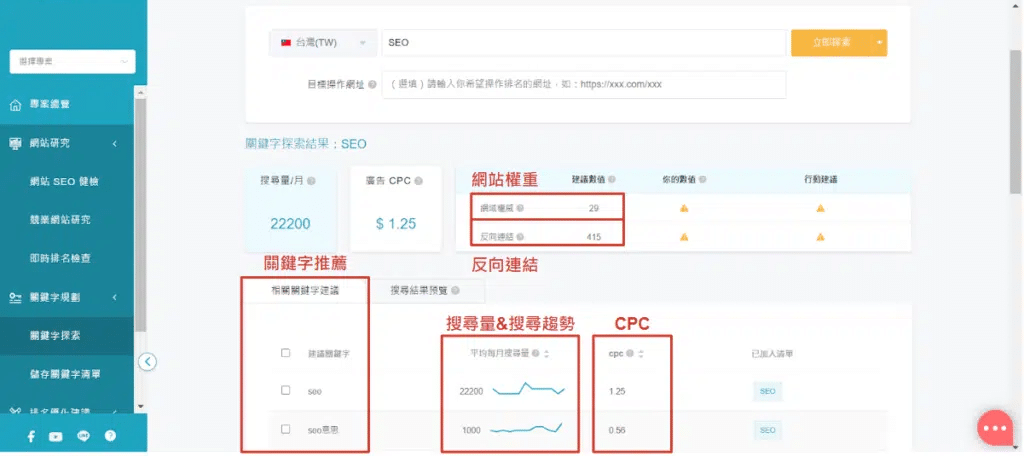1024x456 pixels.
Task: Click info icon next to 廣告 CPC
Action: pos(418,181)
